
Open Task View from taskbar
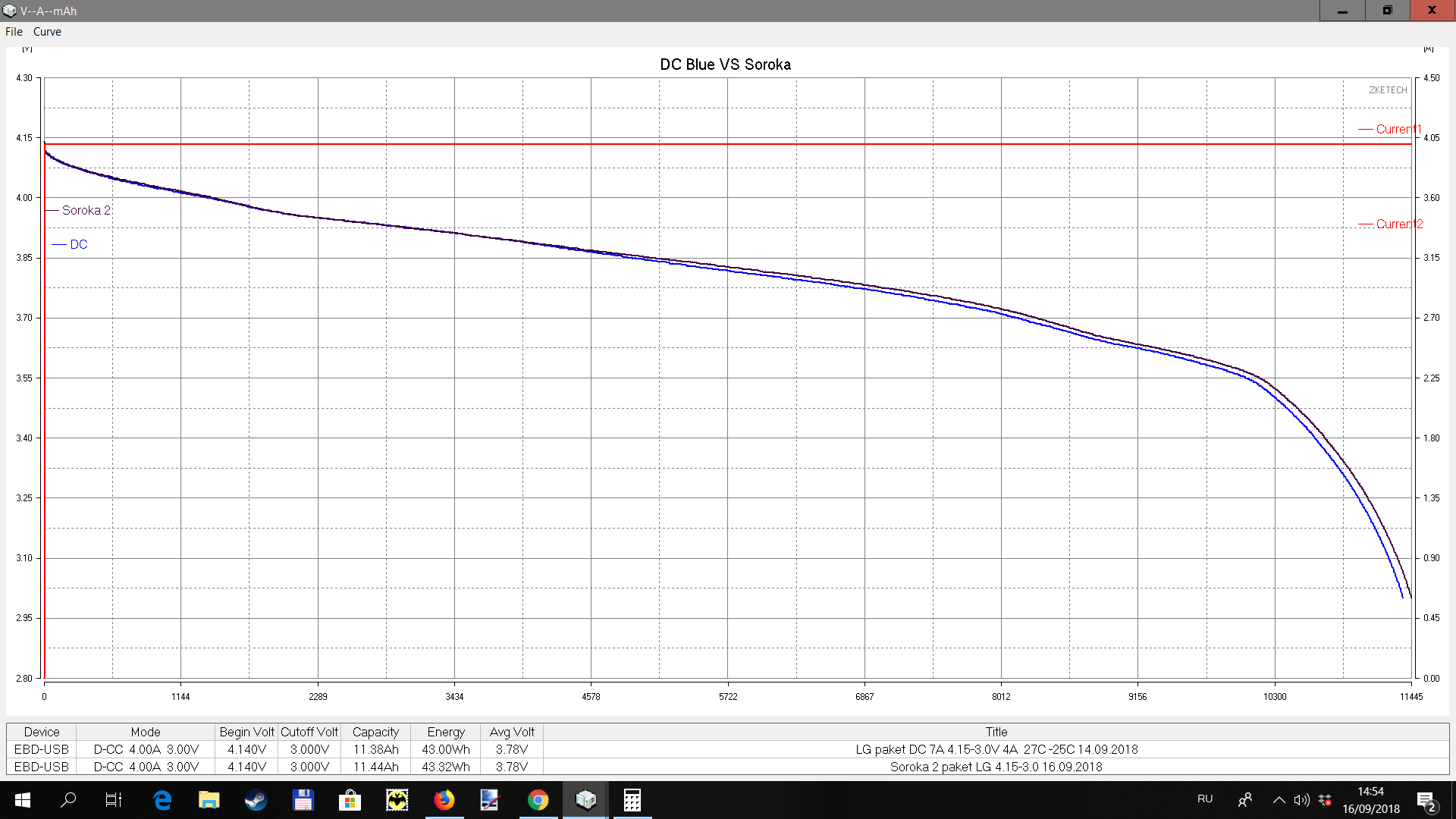point(114,800)
